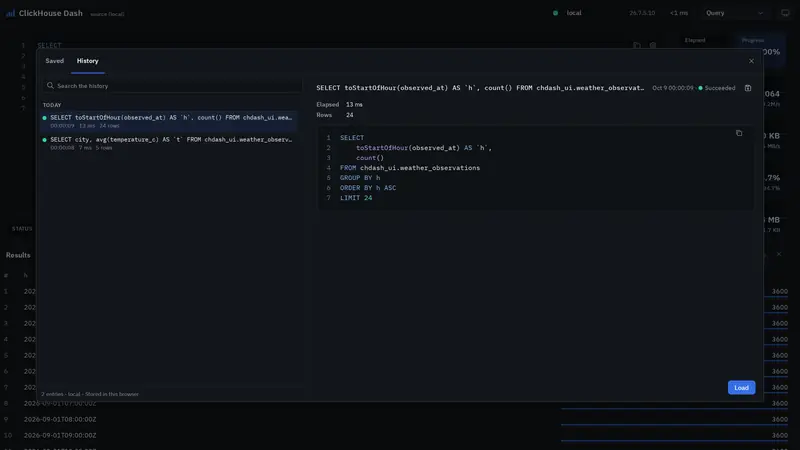Click the open-folder icon above editor

click(637, 45)
